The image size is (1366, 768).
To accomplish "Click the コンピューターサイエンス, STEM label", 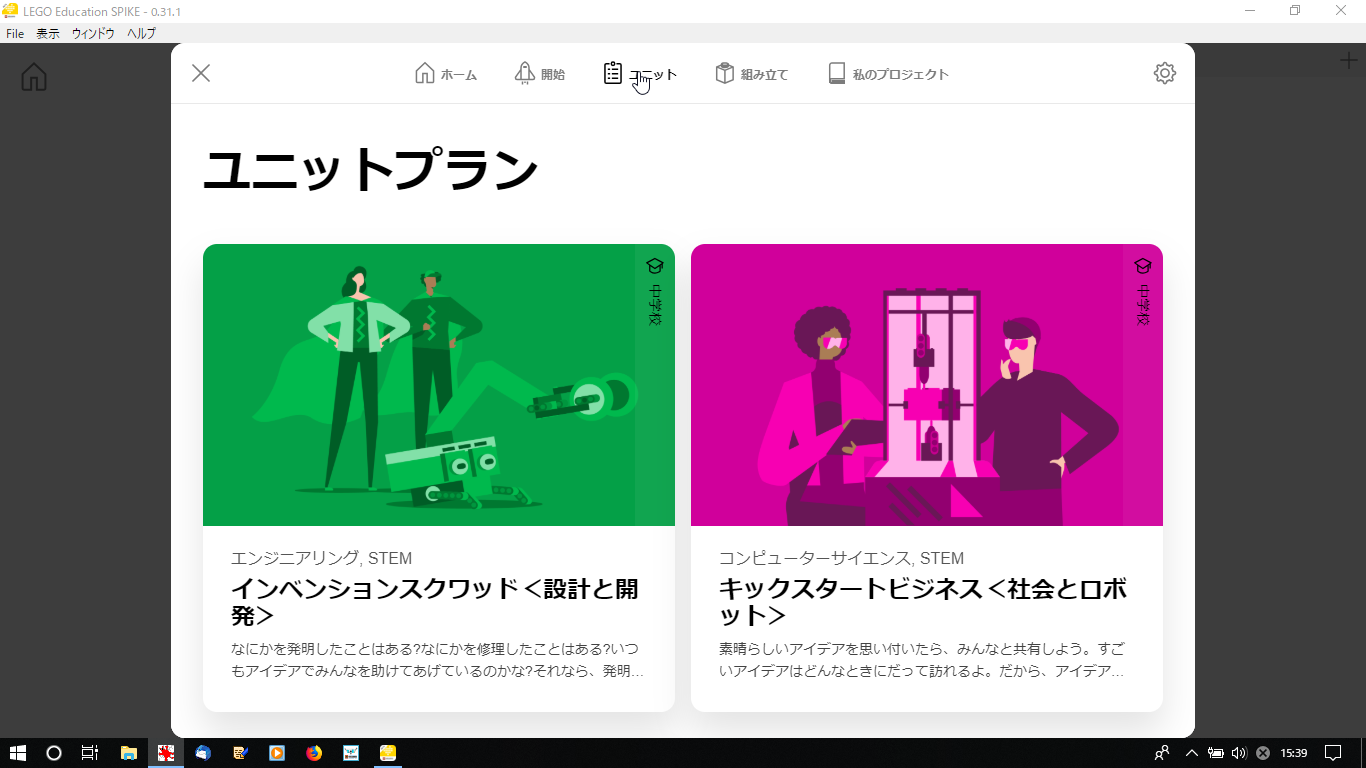I will coord(841,558).
